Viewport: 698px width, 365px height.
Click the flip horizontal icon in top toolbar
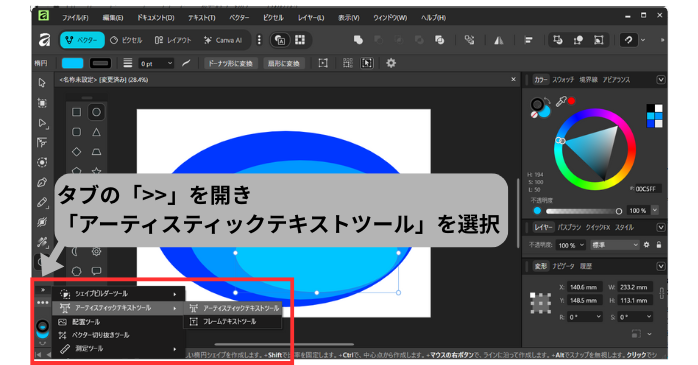tap(499, 41)
